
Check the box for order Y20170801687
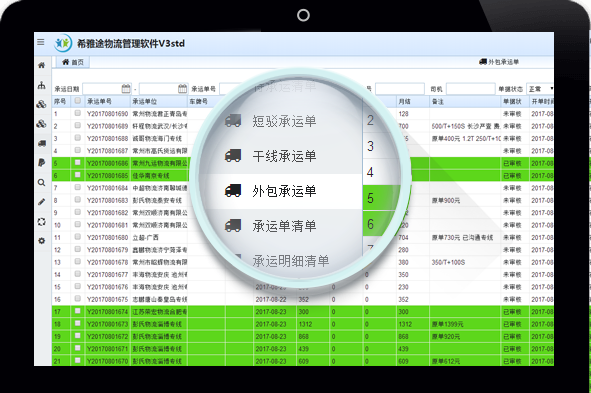[78, 150]
